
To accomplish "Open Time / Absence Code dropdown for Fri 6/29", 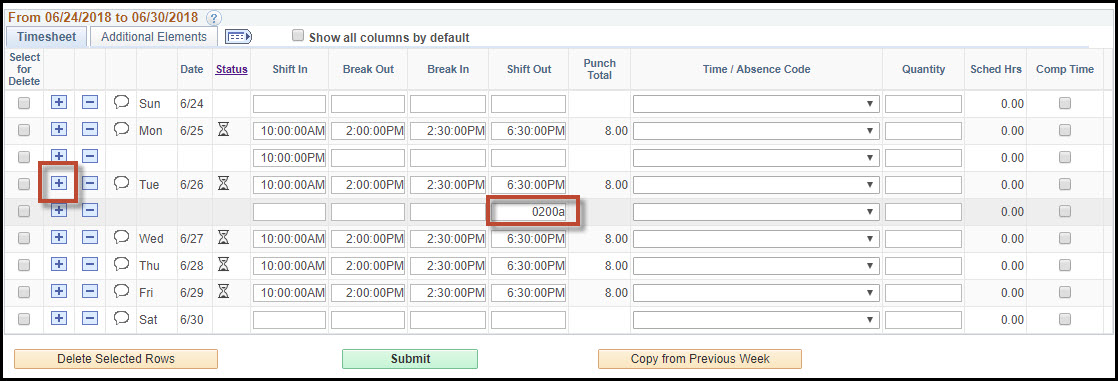I will (756, 293).
